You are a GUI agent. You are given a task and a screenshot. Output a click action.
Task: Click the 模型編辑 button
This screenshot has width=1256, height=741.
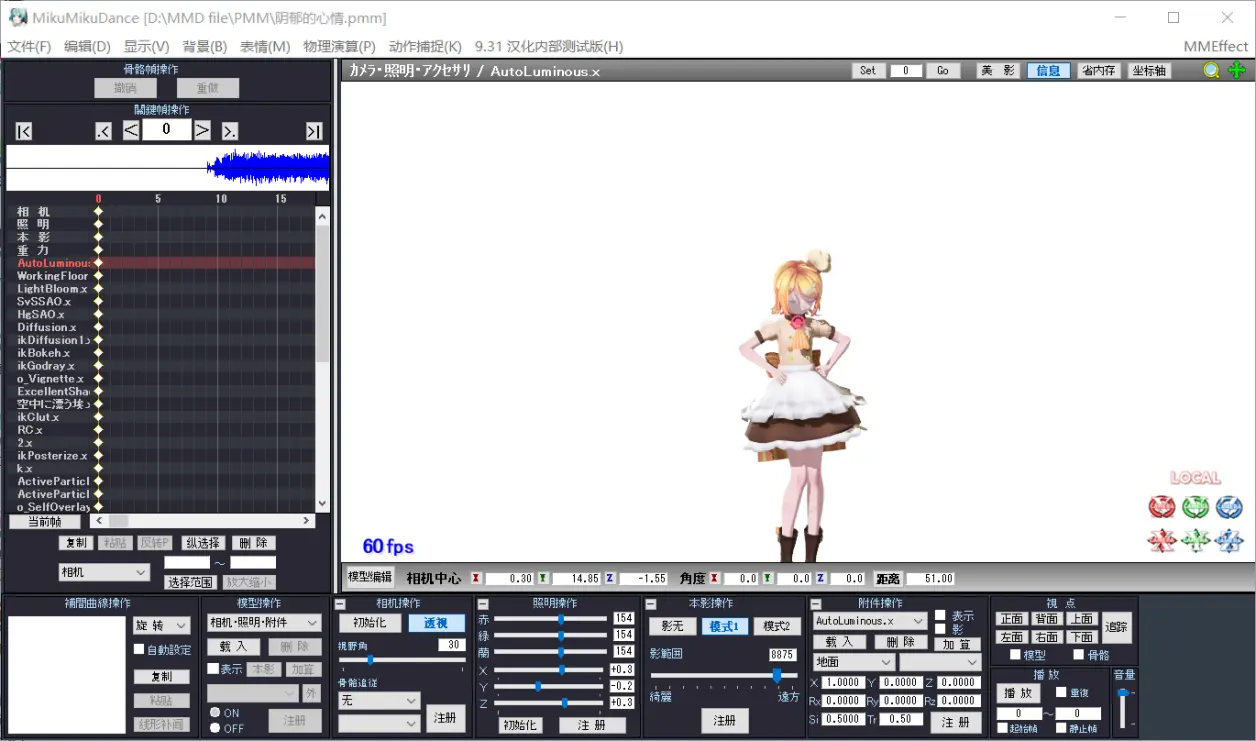tap(369, 577)
